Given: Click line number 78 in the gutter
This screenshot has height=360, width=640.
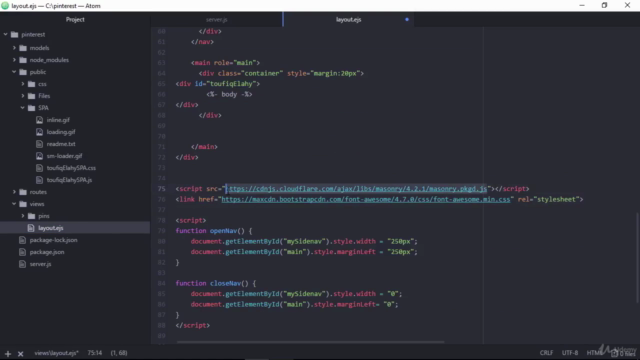Looking at the screenshot, I should click(162, 220).
